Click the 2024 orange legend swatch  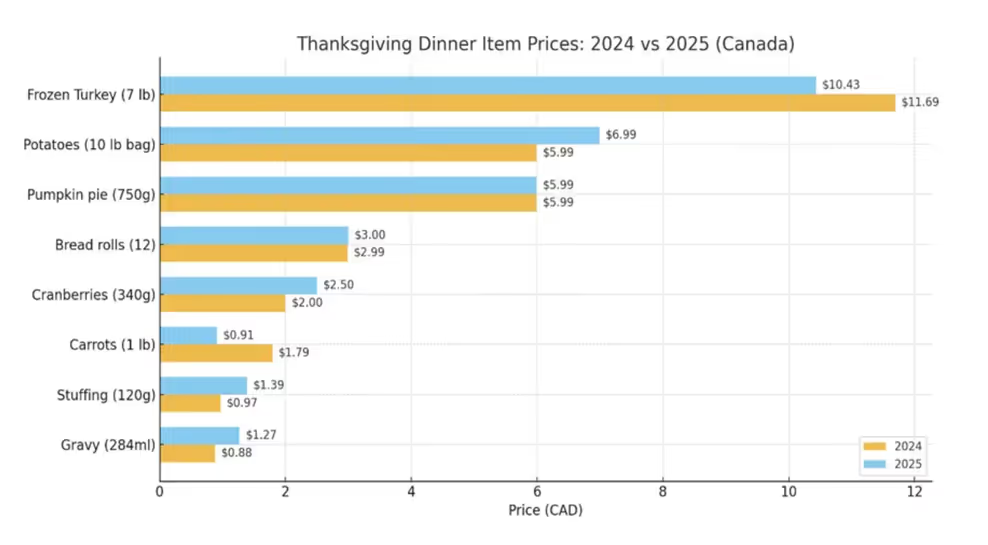pos(877,446)
